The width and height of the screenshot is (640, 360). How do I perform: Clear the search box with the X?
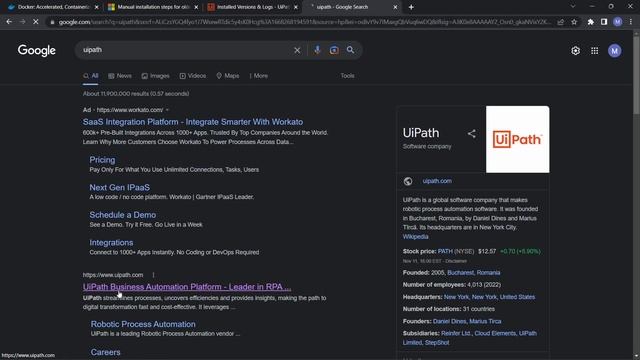[297, 50]
